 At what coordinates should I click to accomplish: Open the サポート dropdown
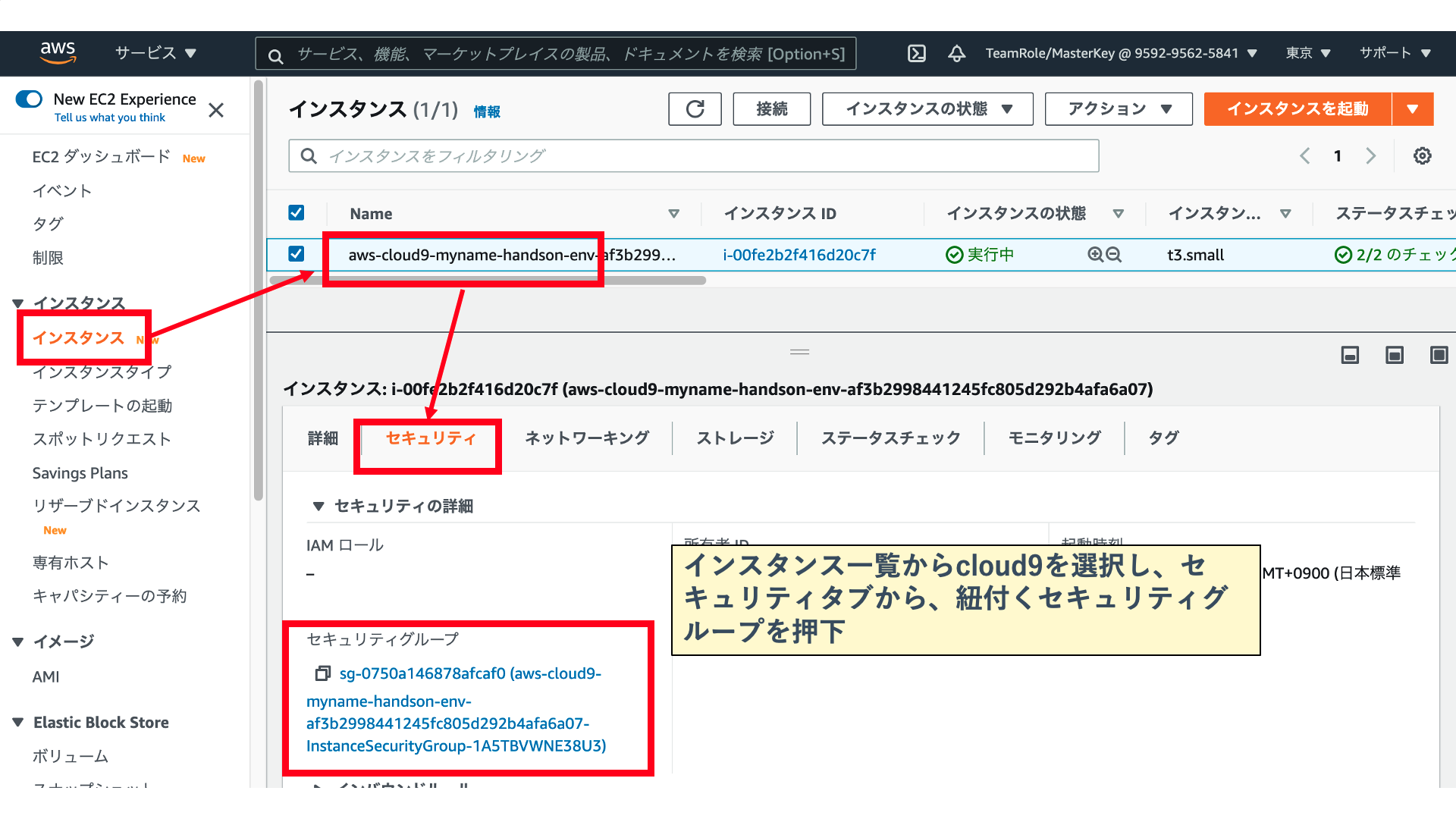pyautogui.click(x=1395, y=53)
